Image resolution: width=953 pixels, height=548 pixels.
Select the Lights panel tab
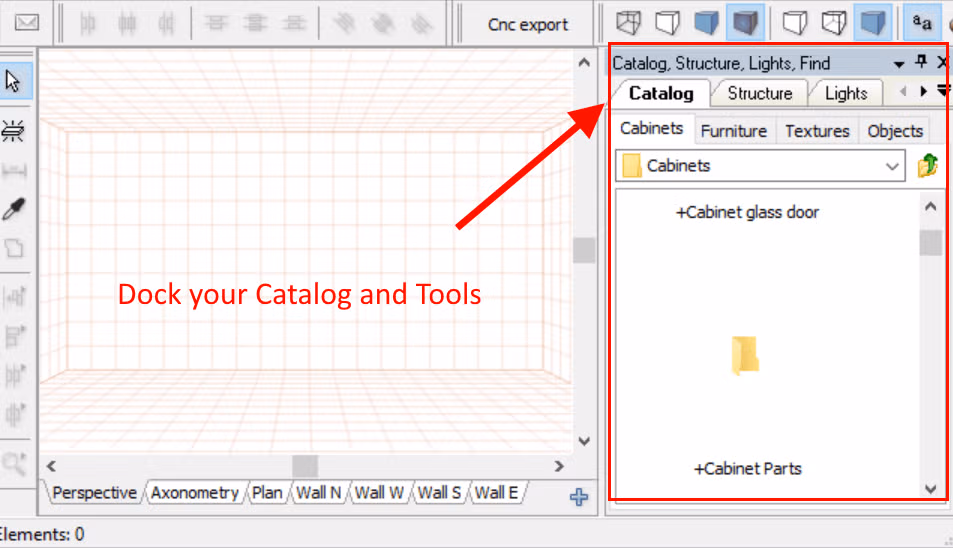click(x=846, y=94)
